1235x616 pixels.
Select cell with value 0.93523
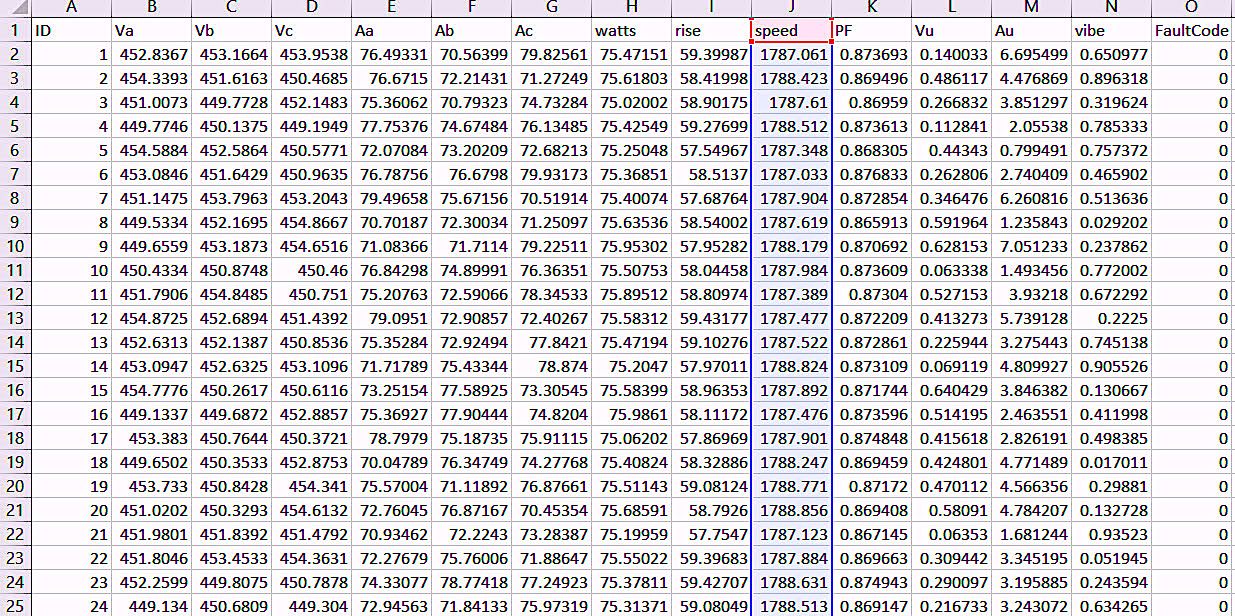1111,534
